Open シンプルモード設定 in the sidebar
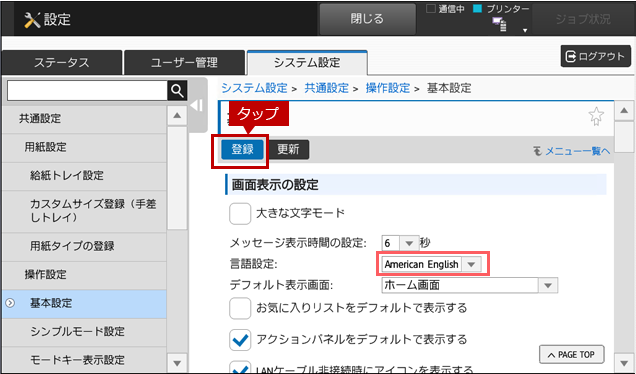636x374 pixels. (84, 332)
